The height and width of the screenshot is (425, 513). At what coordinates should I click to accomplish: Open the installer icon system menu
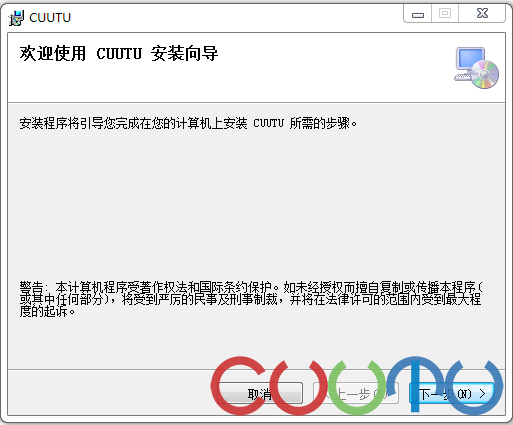coord(16,18)
